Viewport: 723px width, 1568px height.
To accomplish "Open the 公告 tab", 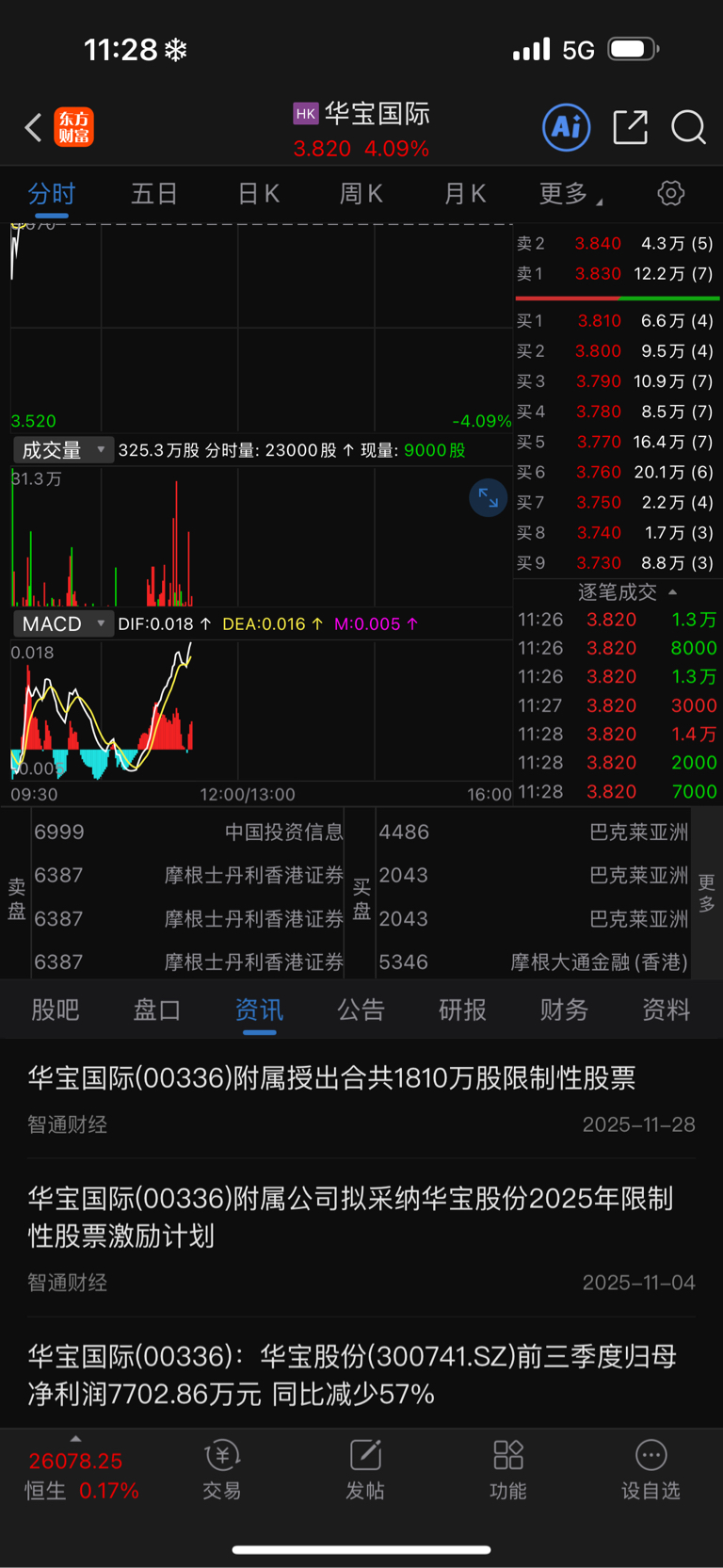I will (361, 1010).
